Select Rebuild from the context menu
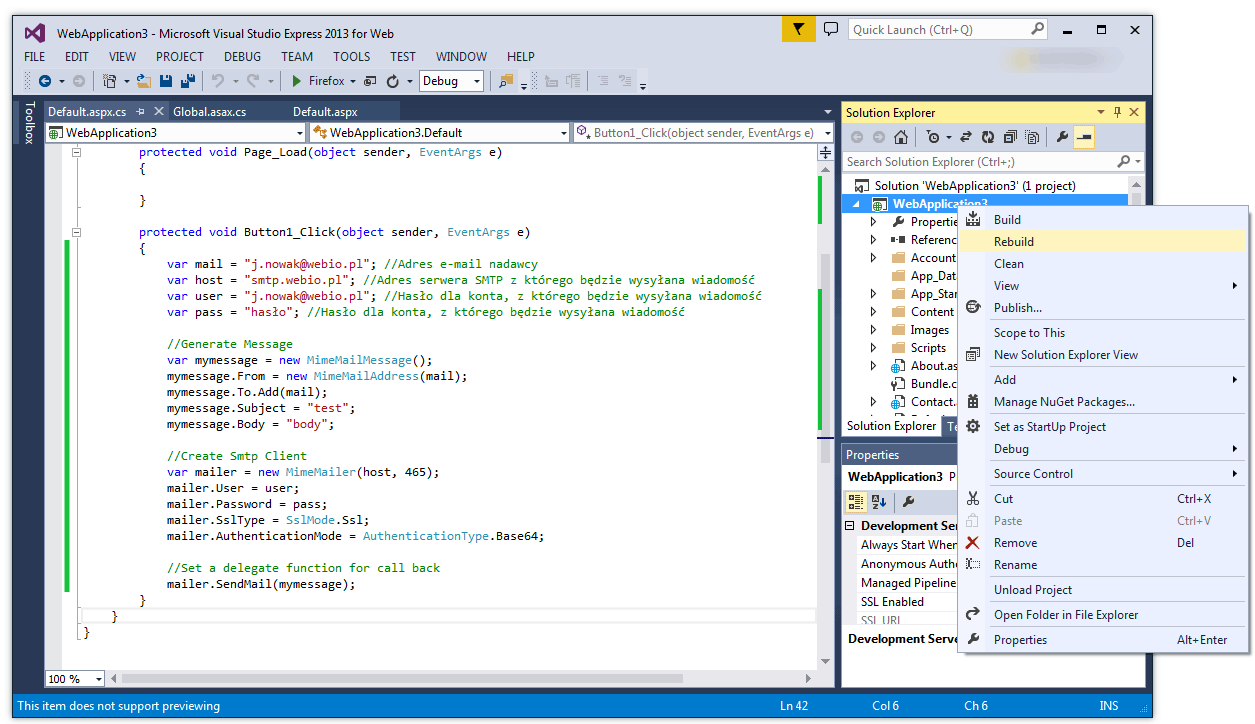Image resolution: width=1255 pixels, height=724 pixels. click(x=1103, y=242)
